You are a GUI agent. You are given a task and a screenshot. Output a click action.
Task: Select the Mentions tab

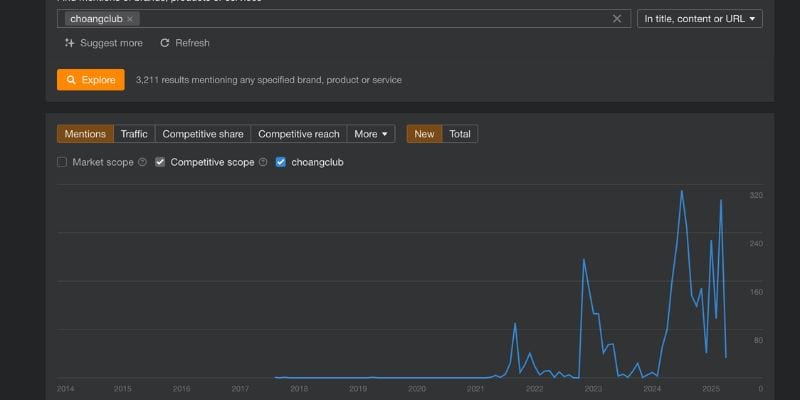pyautogui.click(x=85, y=134)
